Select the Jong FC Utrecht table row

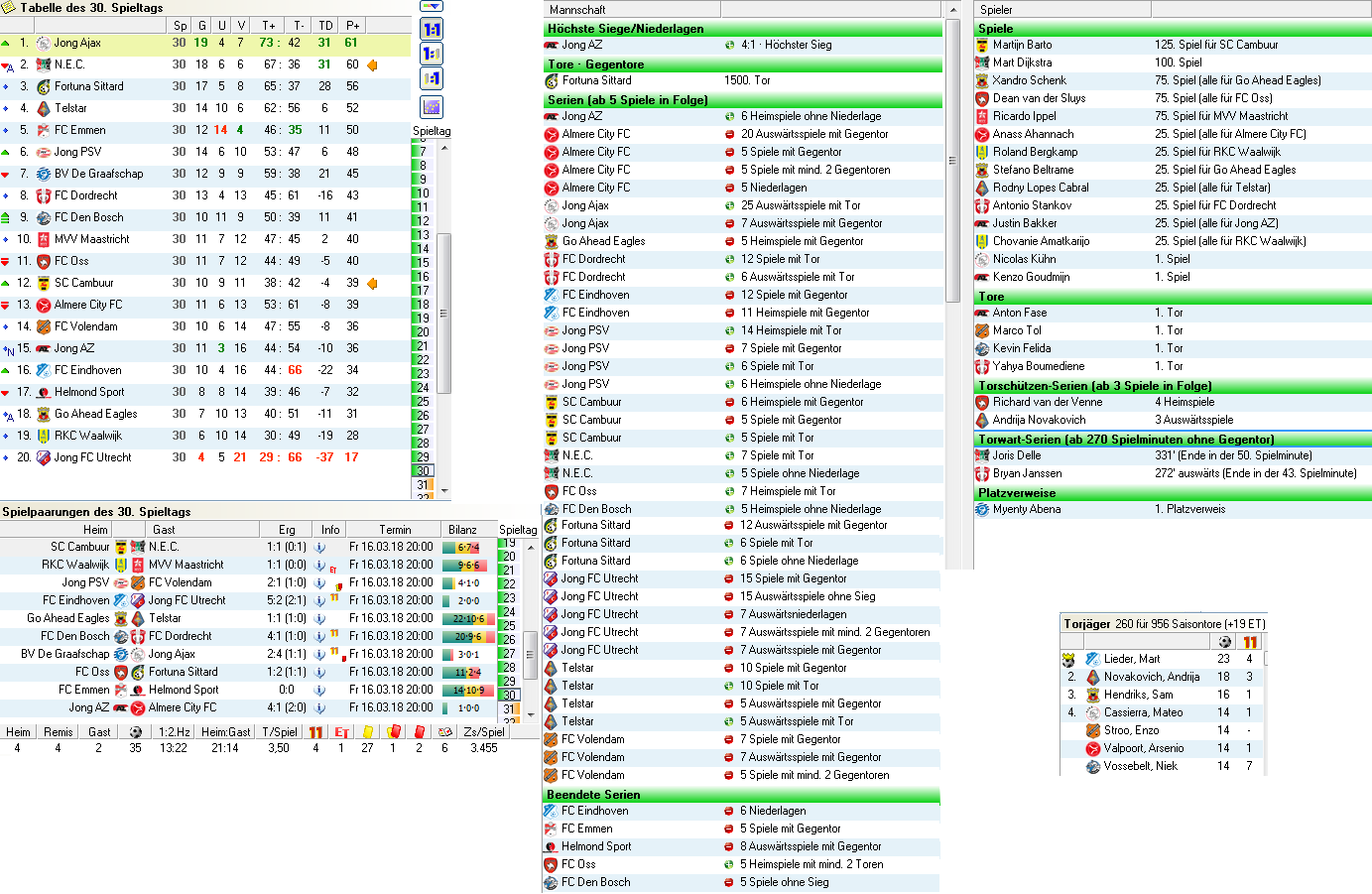tap(205, 457)
